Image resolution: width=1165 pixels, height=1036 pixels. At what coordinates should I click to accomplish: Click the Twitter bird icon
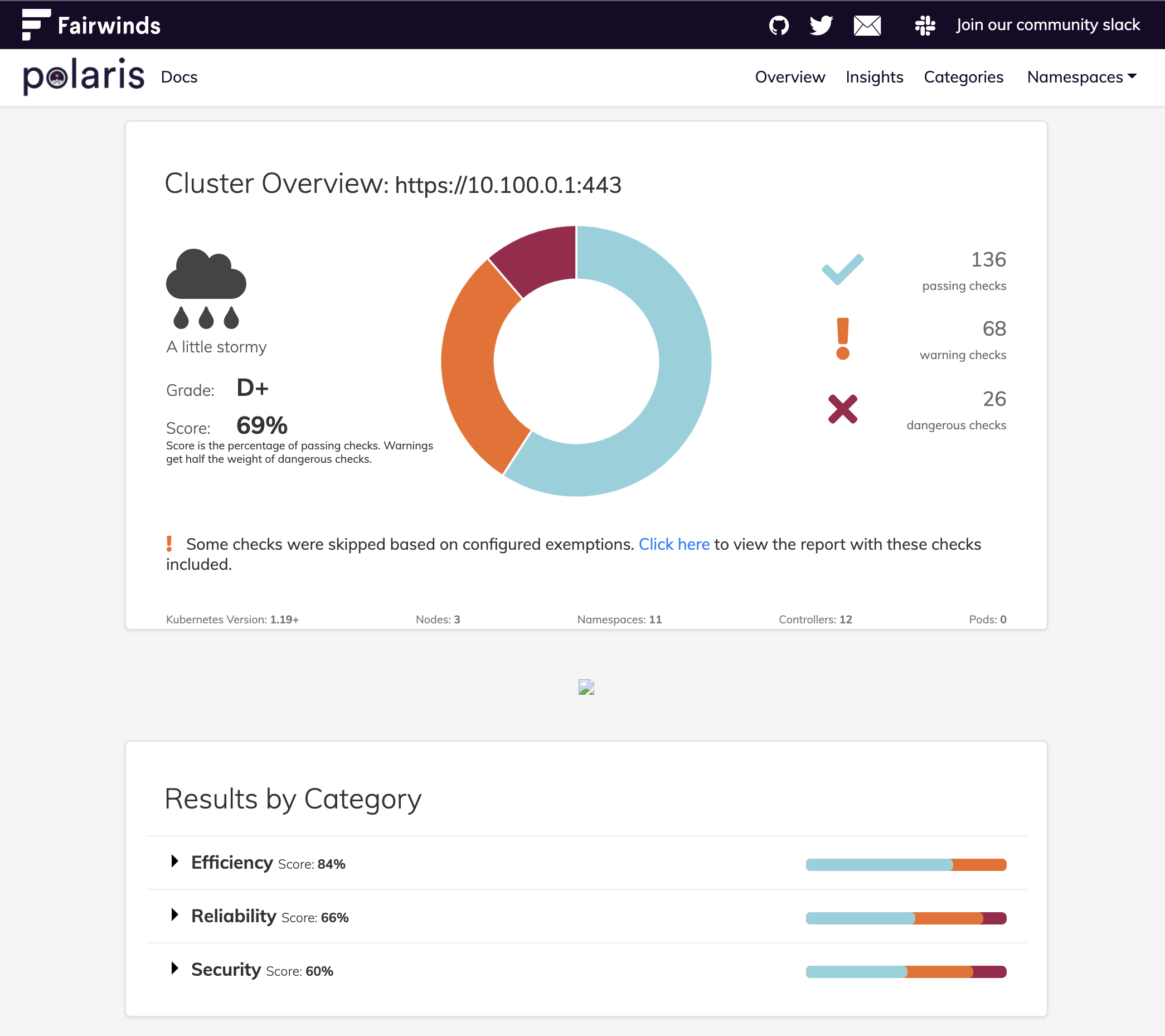(x=821, y=25)
